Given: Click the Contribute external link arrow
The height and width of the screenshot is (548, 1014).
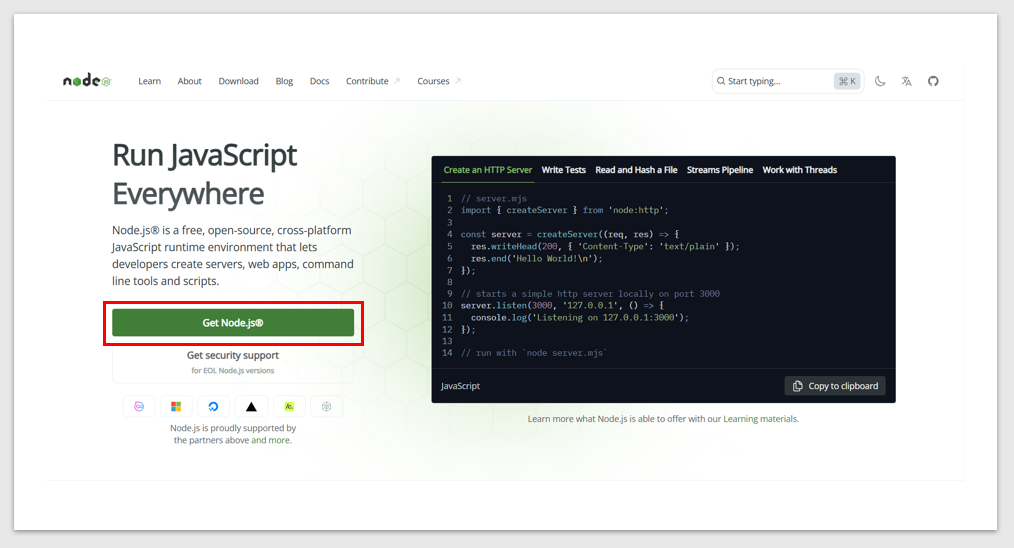Looking at the screenshot, I should (397, 81).
